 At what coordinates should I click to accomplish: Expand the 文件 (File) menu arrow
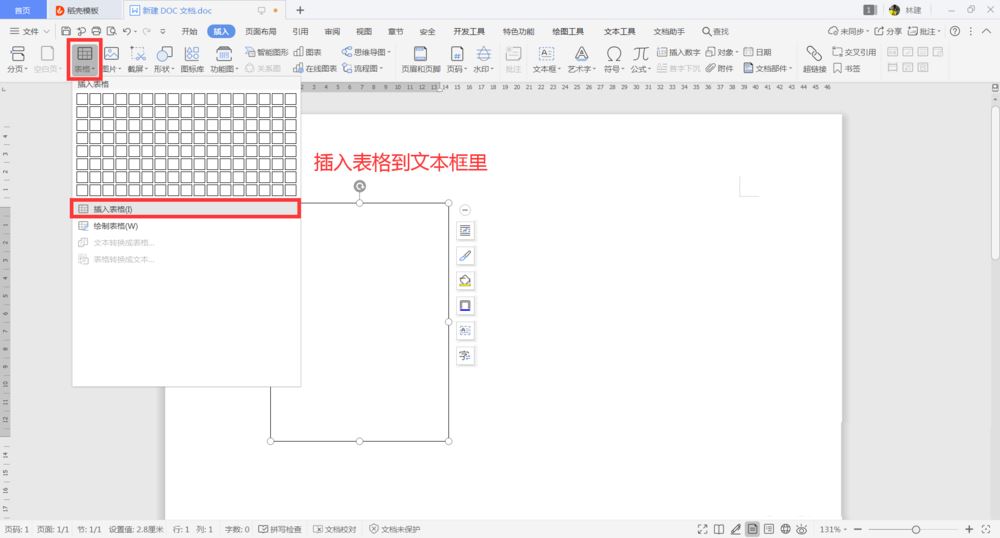pyautogui.click(x=46, y=31)
